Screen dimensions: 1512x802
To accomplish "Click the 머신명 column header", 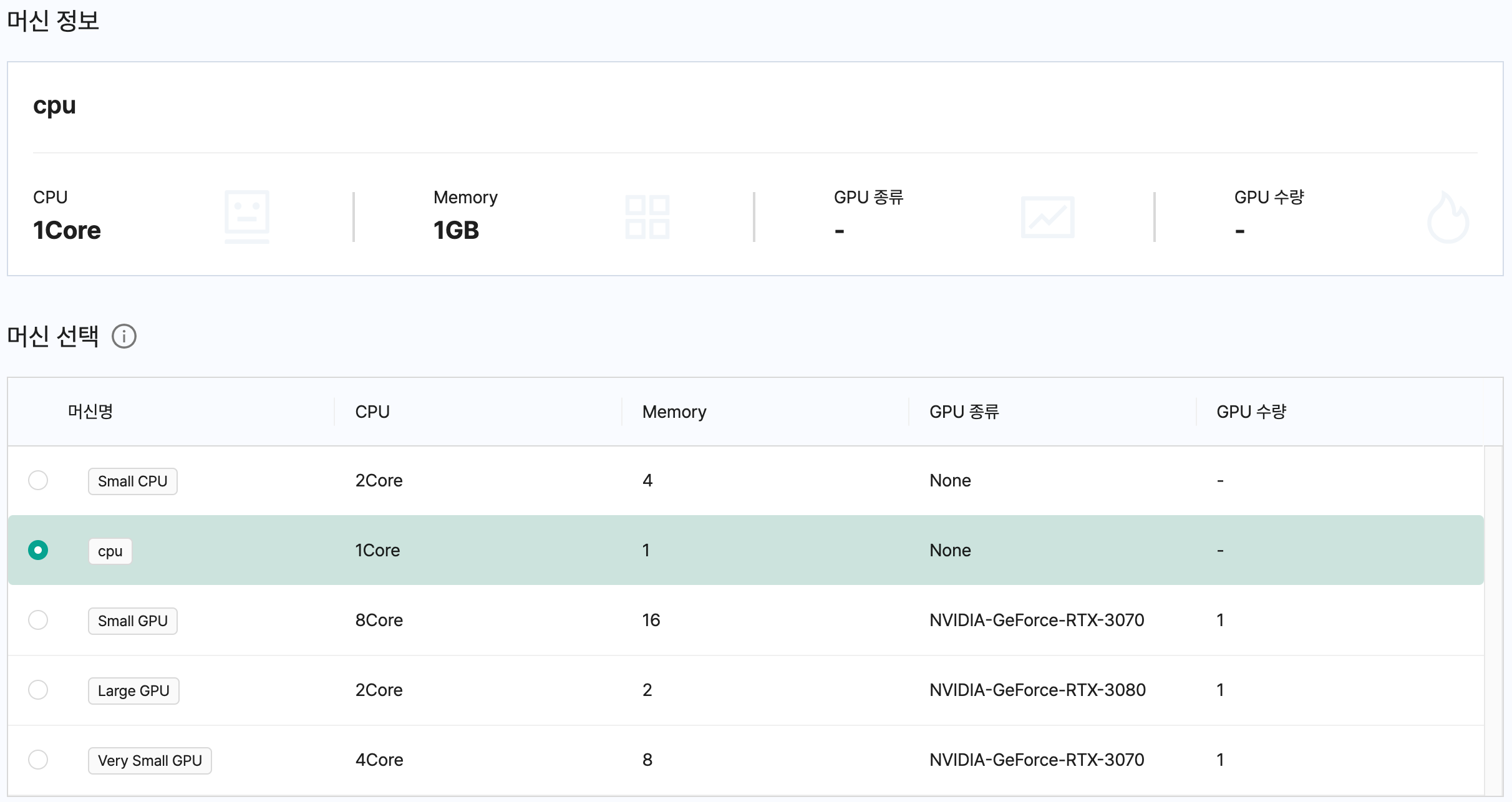I will 90,412.
